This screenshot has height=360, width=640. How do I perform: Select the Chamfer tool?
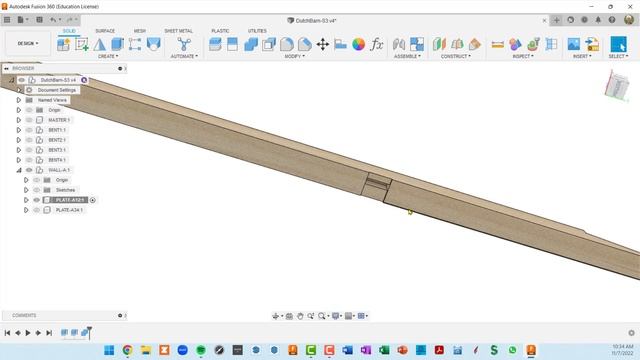(304, 44)
